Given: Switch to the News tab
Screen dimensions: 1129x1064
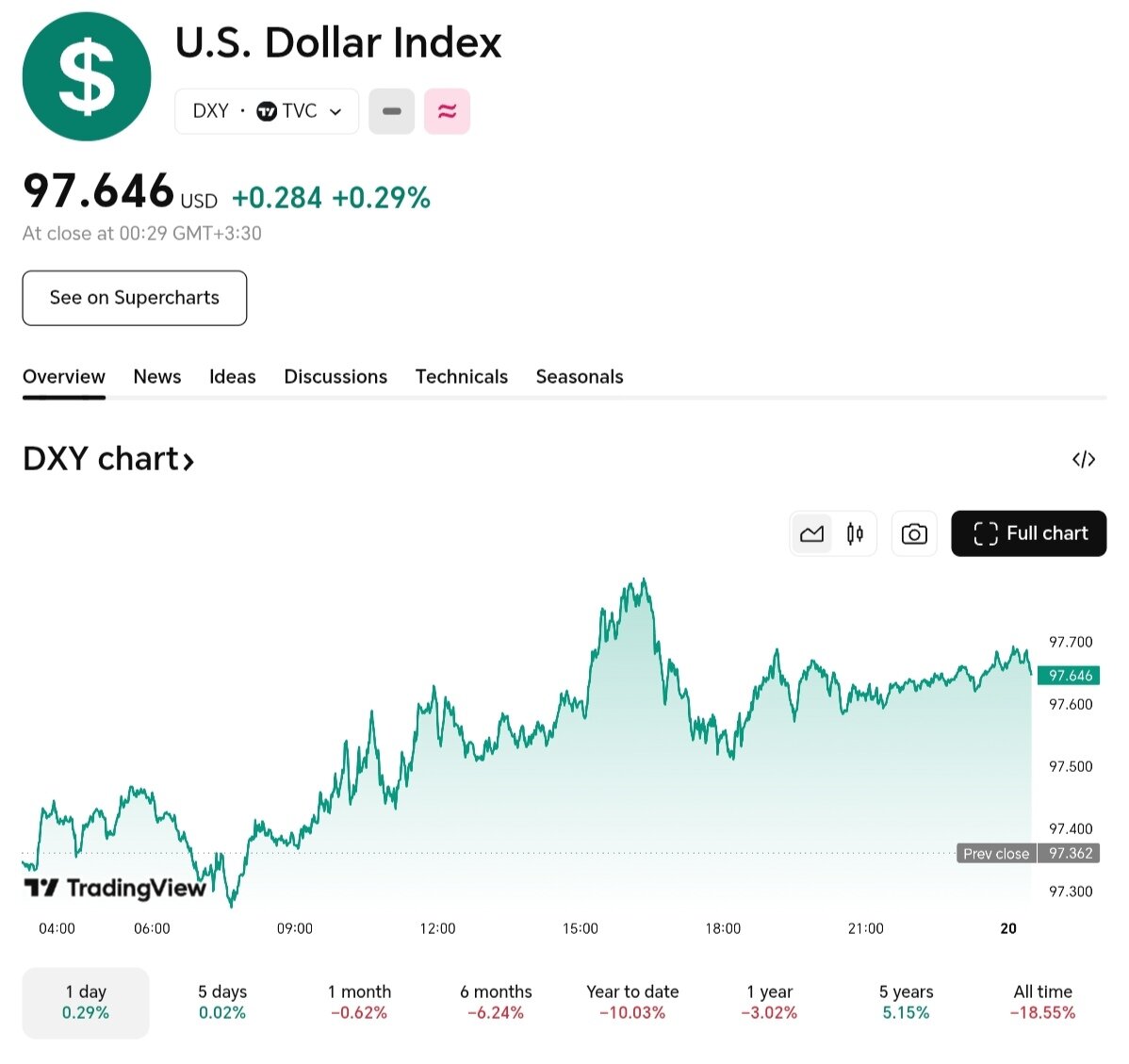Looking at the screenshot, I should [157, 377].
